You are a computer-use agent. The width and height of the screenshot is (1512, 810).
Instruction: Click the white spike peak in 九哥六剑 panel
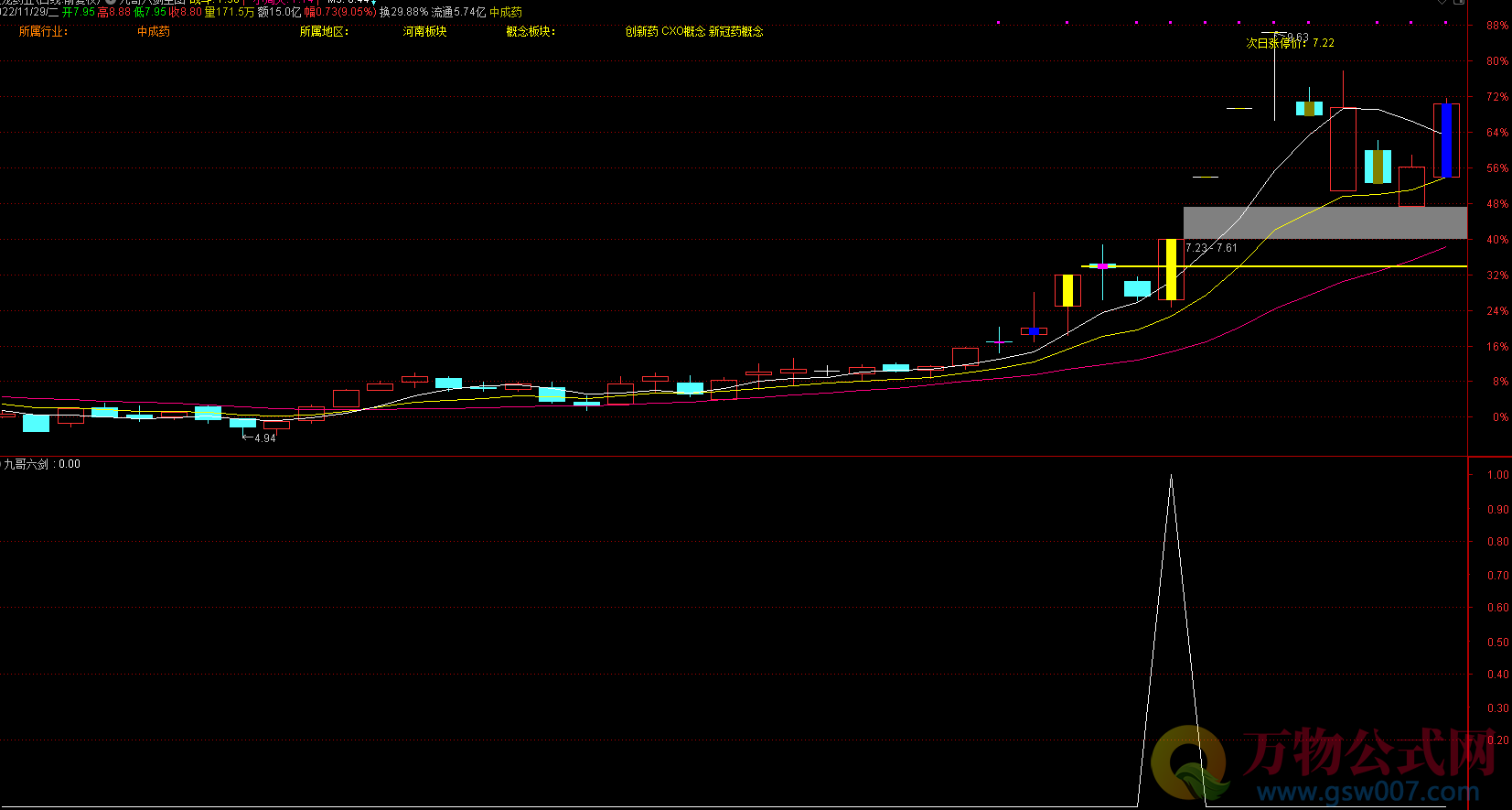1171,476
